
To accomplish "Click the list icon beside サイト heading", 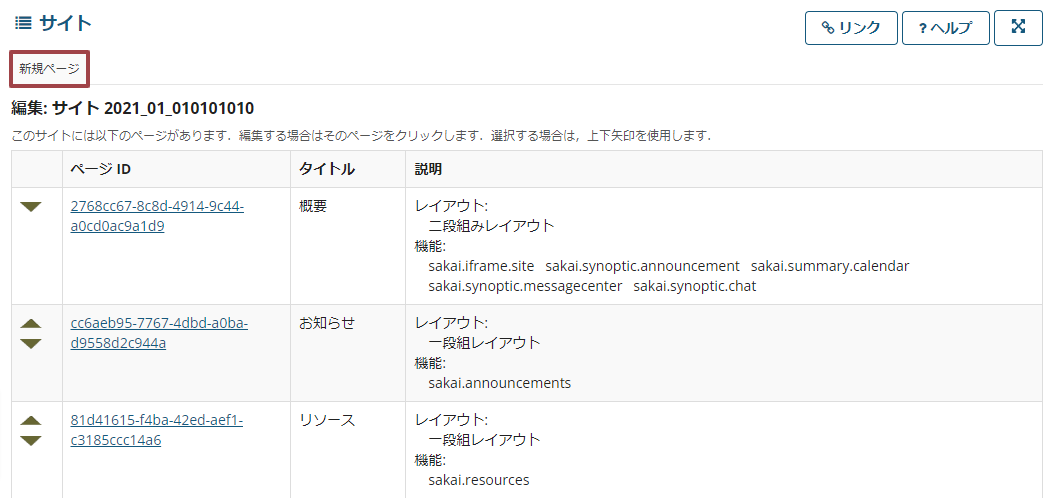I will tap(23, 23).
